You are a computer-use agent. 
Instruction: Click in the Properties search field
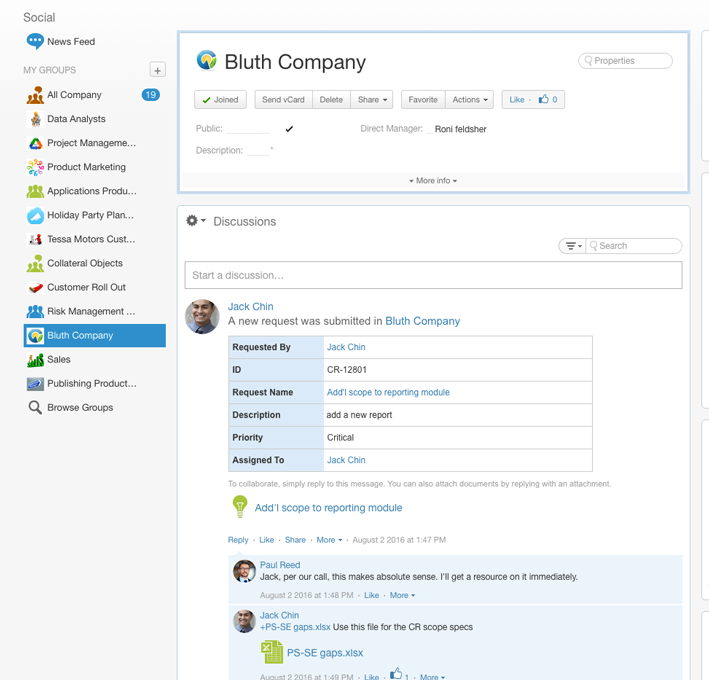pos(625,61)
